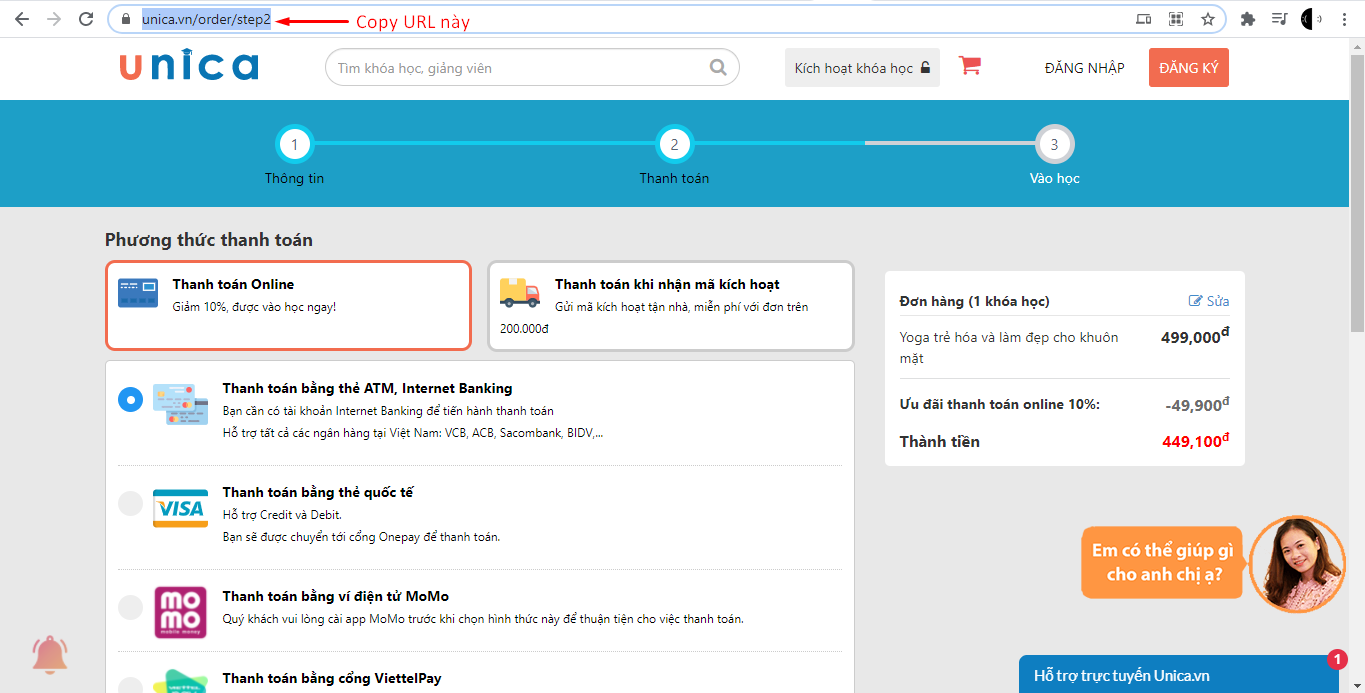Click the ĐĂNG KÝ button
Image resolution: width=1365 pixels, height=693 pixels.
pyautogui.click(x=1188, y=68)
